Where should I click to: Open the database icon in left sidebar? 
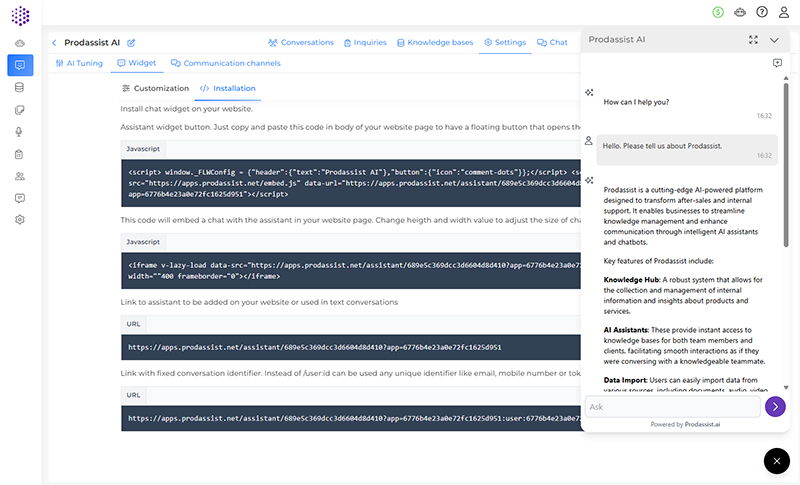click(x=20, y=88)
